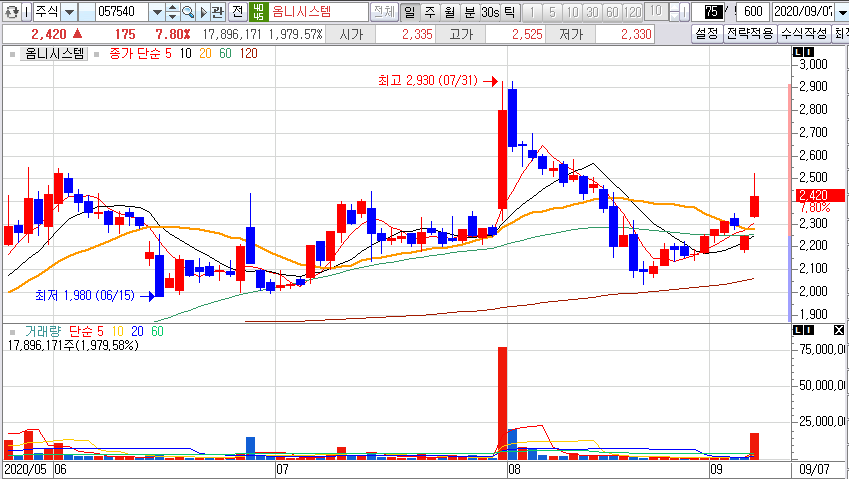Switch chart to weekly 주 candles
Image resolution: width=849 pixels, height=479 pixels.
pos(430,11)
